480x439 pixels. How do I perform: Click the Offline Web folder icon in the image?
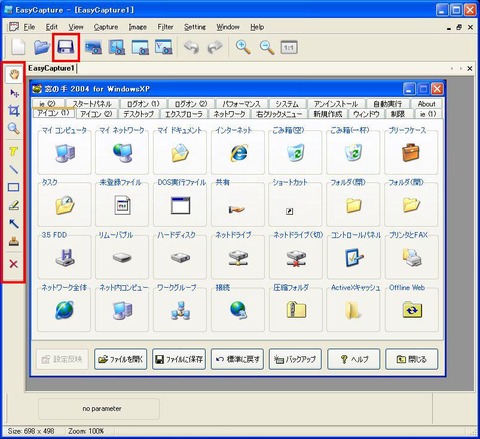coord(412,310)
